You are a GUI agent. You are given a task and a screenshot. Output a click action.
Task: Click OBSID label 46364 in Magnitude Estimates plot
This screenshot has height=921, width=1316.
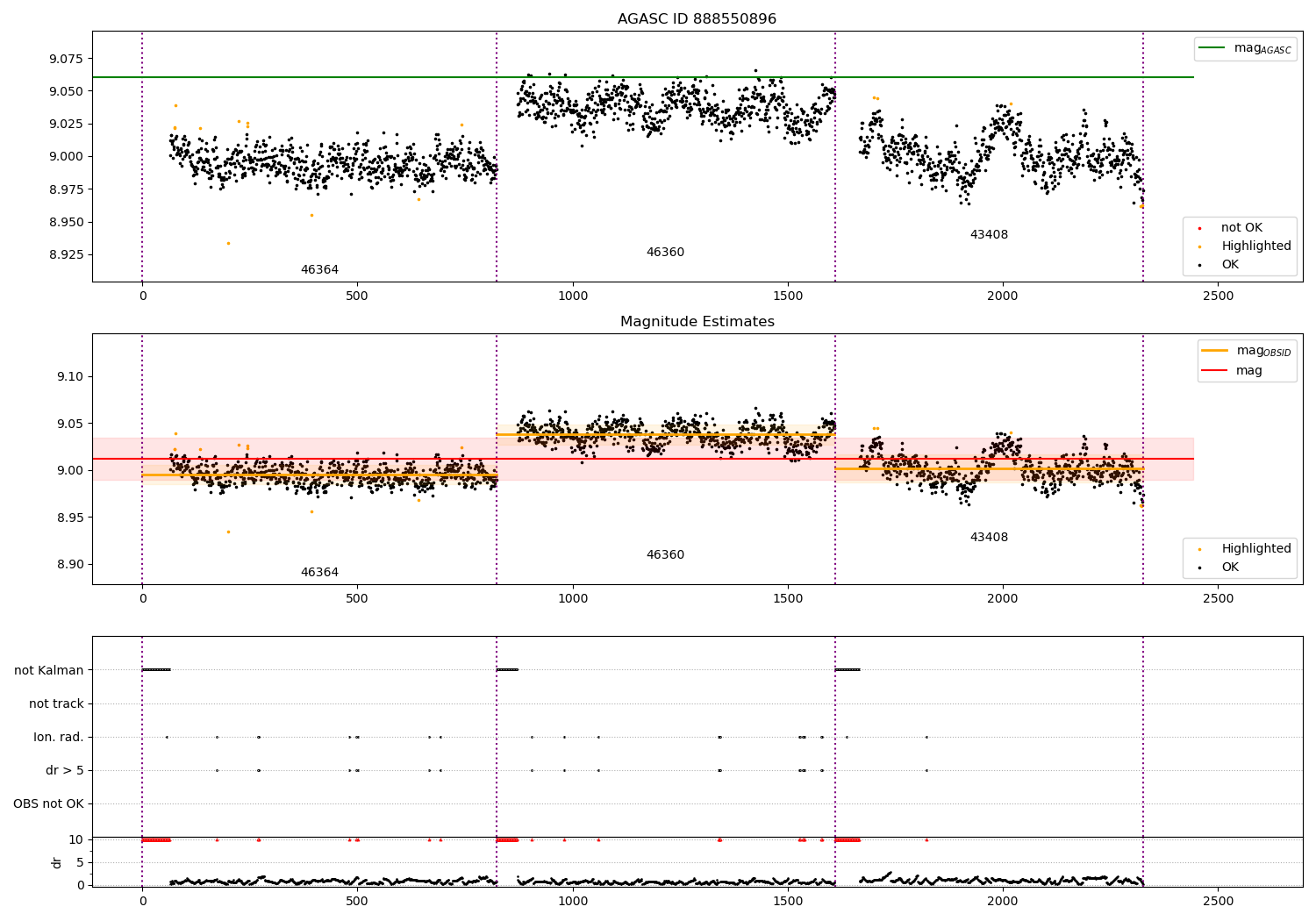pos(319,573)
